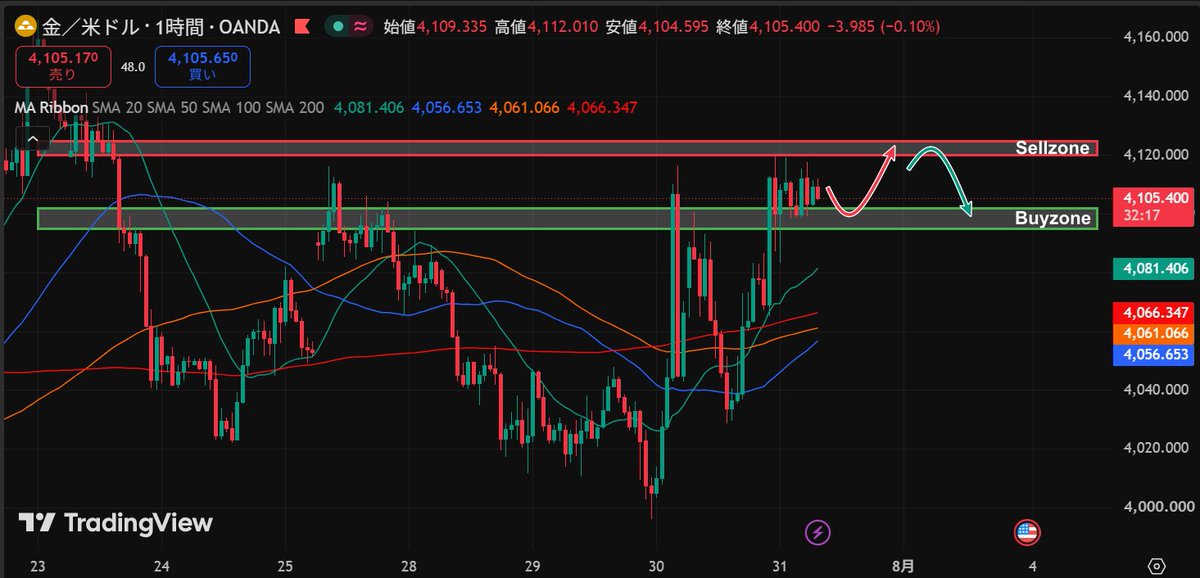Click blue 4,056.653 price axis label
The image size is (1200, 578).
pyautogui.click(x=1155, y=354)
